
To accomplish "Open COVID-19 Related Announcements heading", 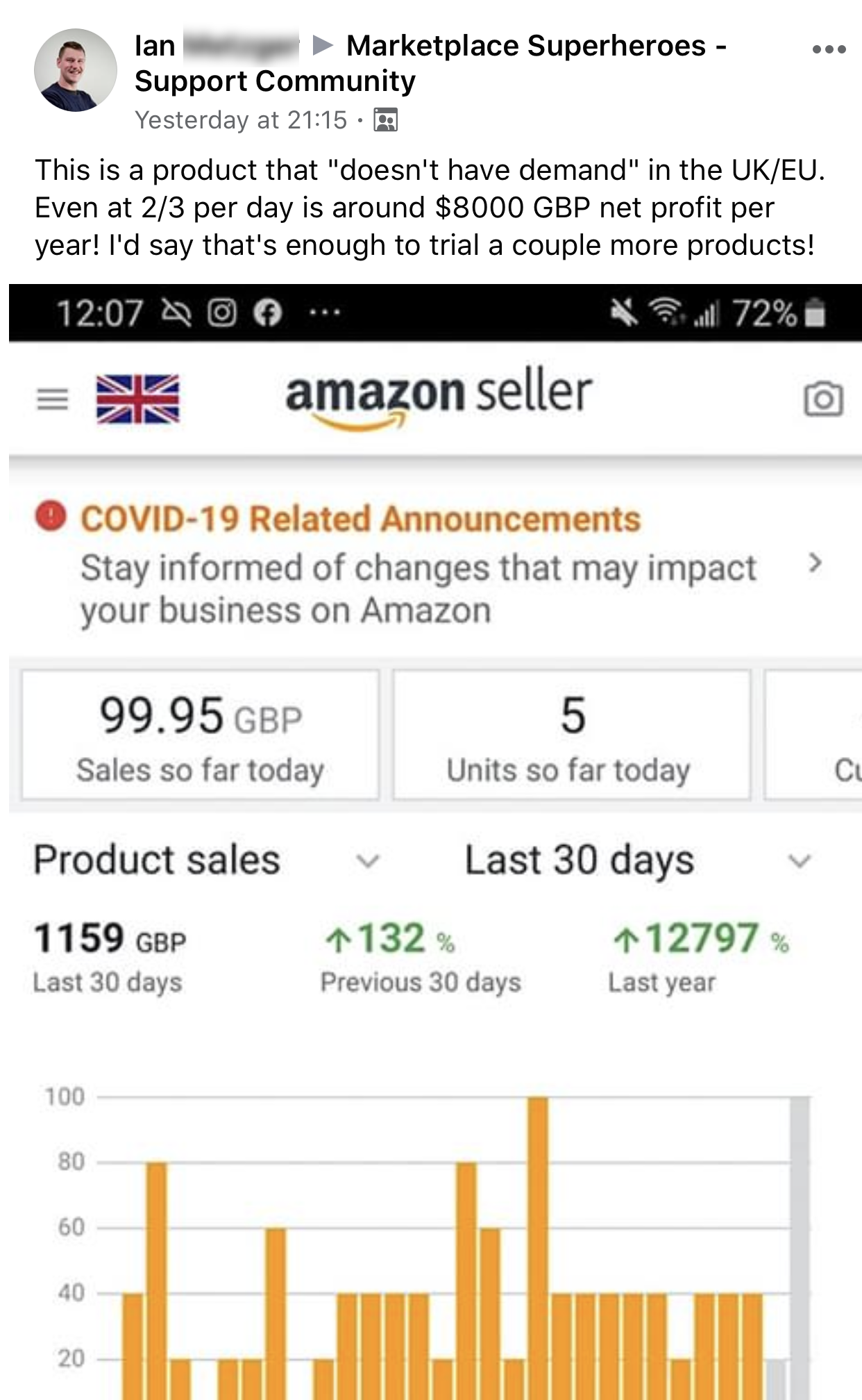I will 360,519.
